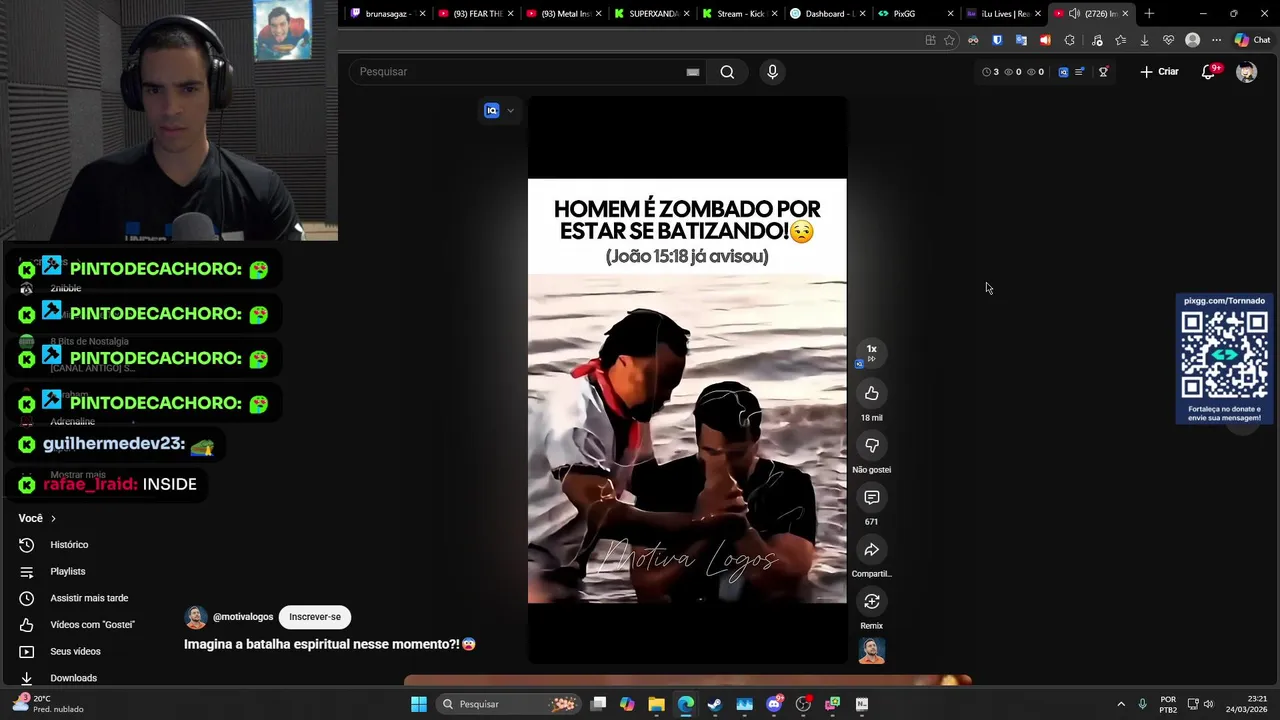Mute the playing YouTube tab's speaker icon
The image size is (1280, 720).
1074,14
